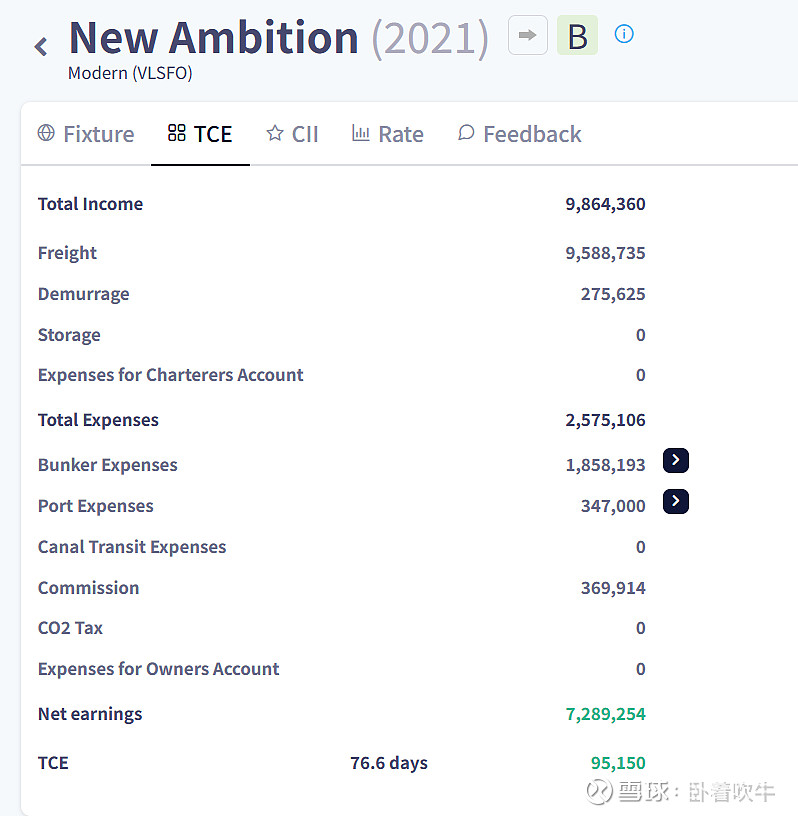Expand Port Expenses details arrow
The image size is (798, 816).
[x=676, y=501]
